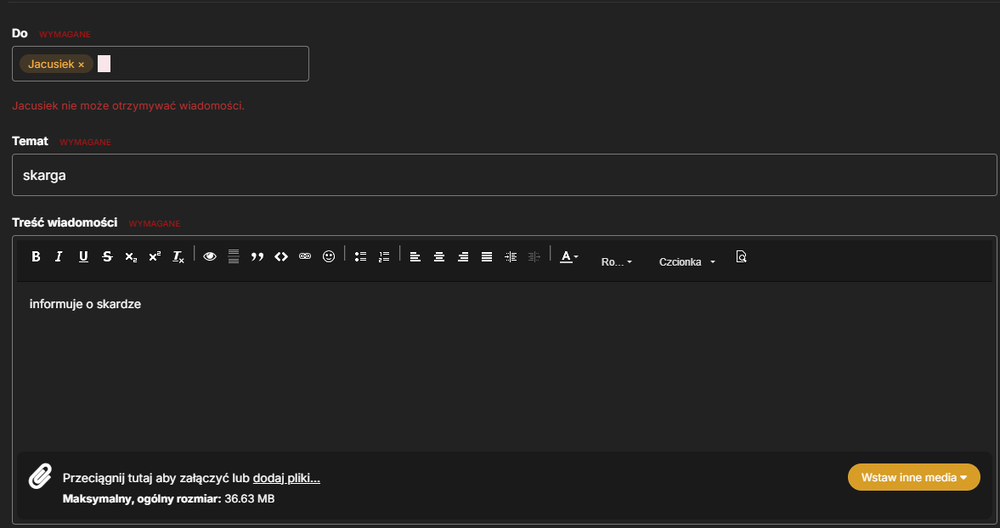This screenshot has height=528, width=1000.
Task: Toggle bold text formatting
Action: pyautogui.click(x=36, y=256)
